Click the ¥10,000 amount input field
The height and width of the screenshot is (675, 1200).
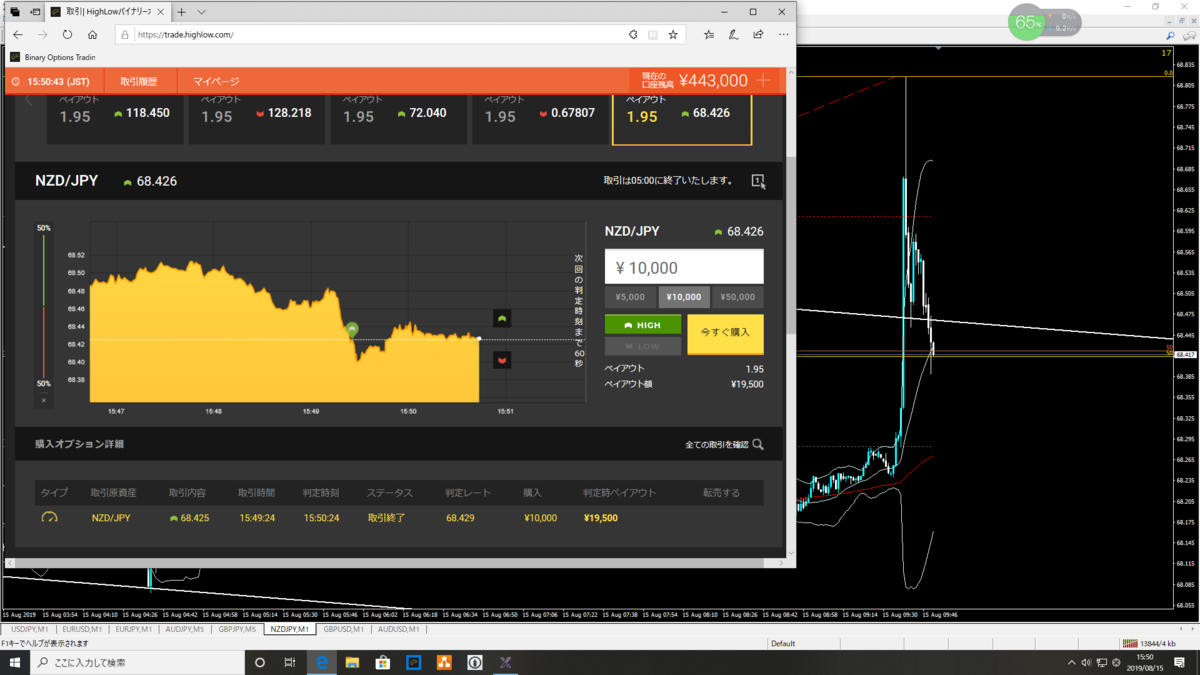click(684, 267)
